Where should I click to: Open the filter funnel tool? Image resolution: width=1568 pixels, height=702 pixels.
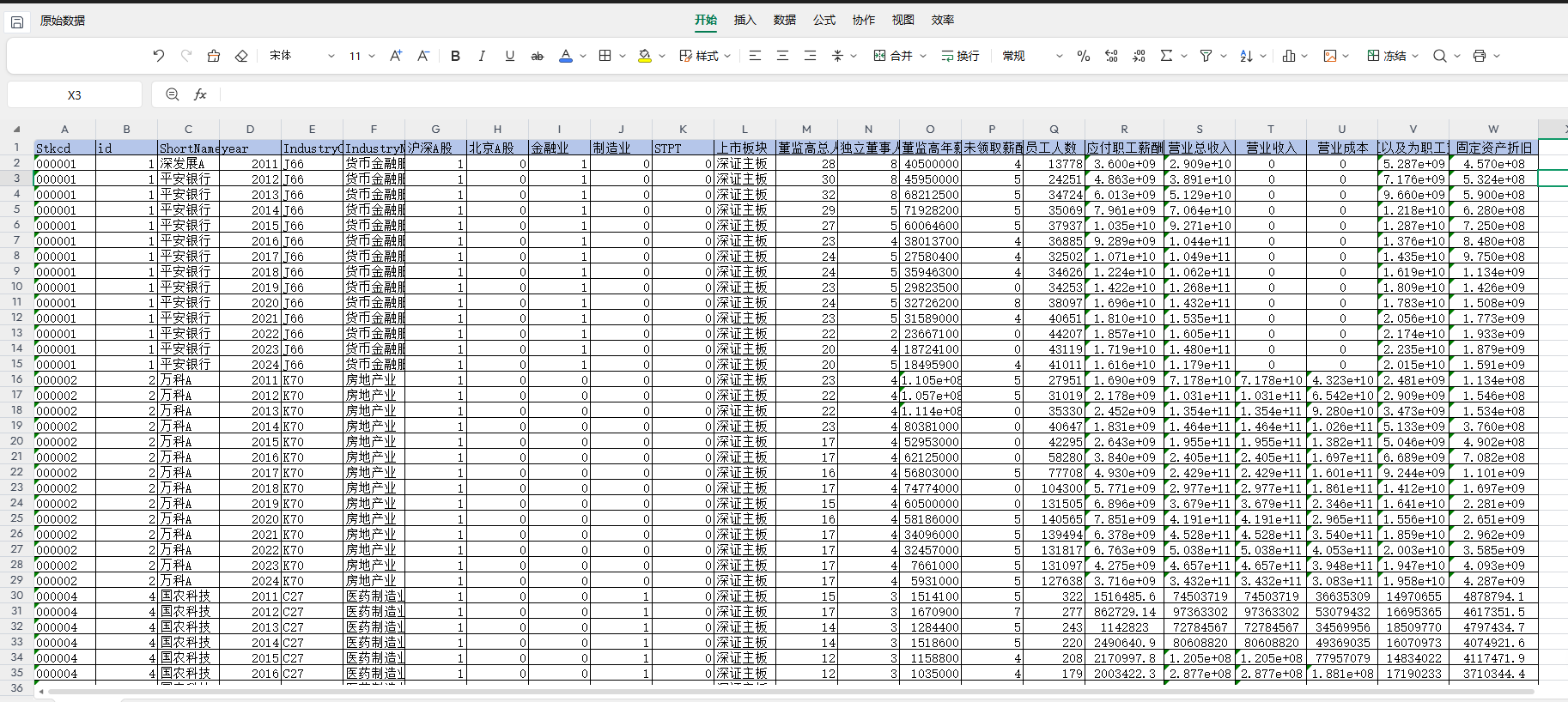point(1206,56)
